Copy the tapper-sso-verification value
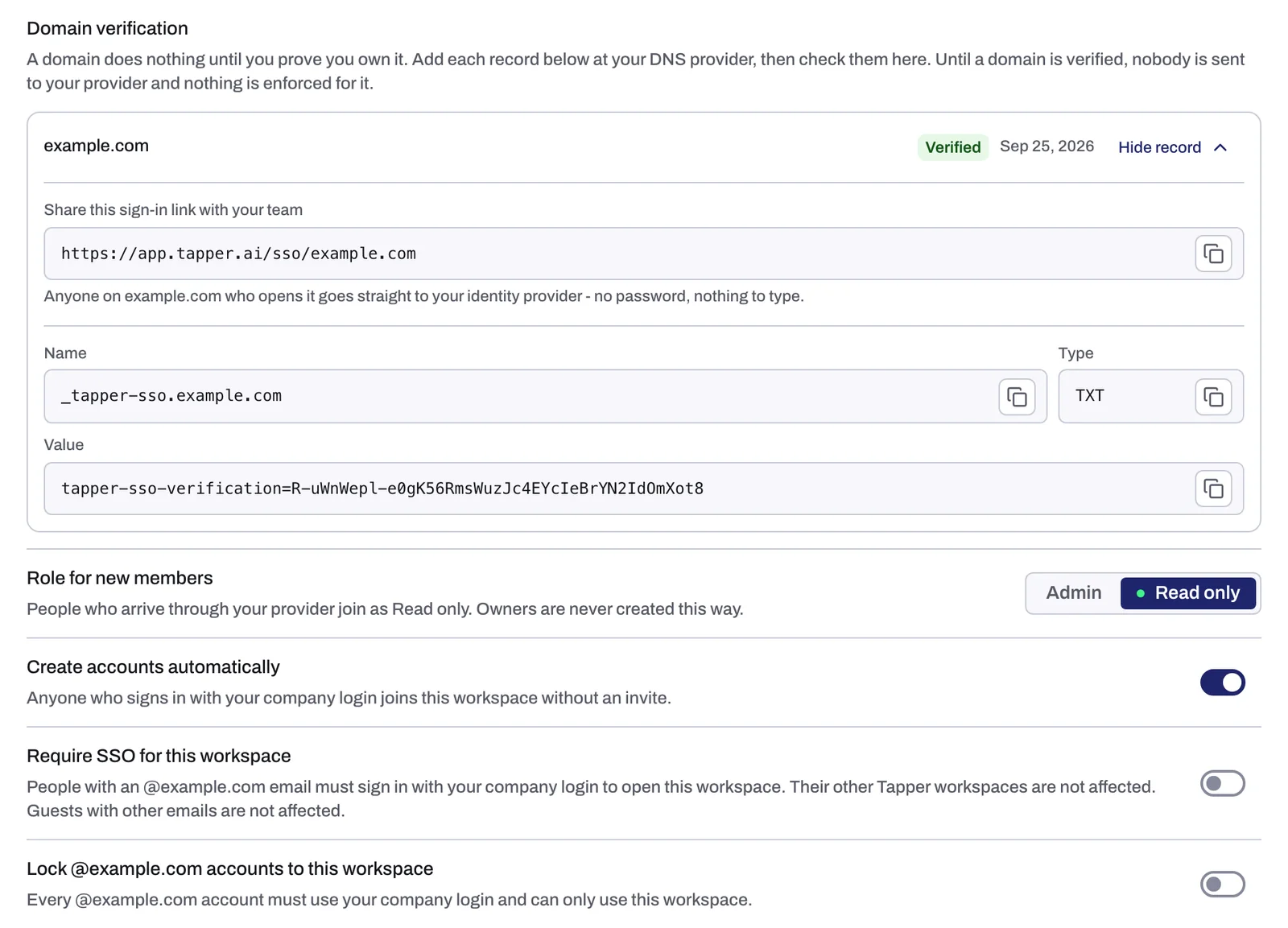 (x=1213, y=489)
